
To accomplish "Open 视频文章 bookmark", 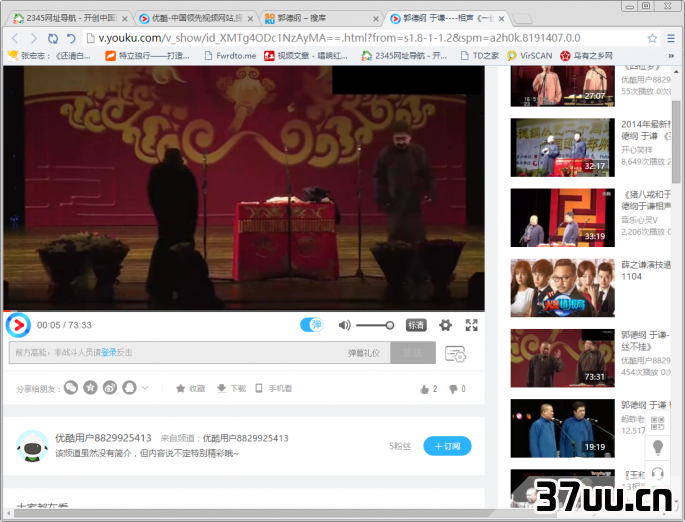I will 306,55.
